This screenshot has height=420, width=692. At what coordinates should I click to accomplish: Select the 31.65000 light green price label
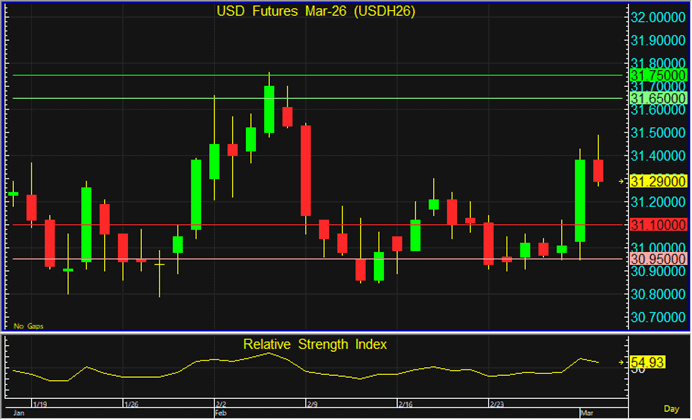point(658,98)
